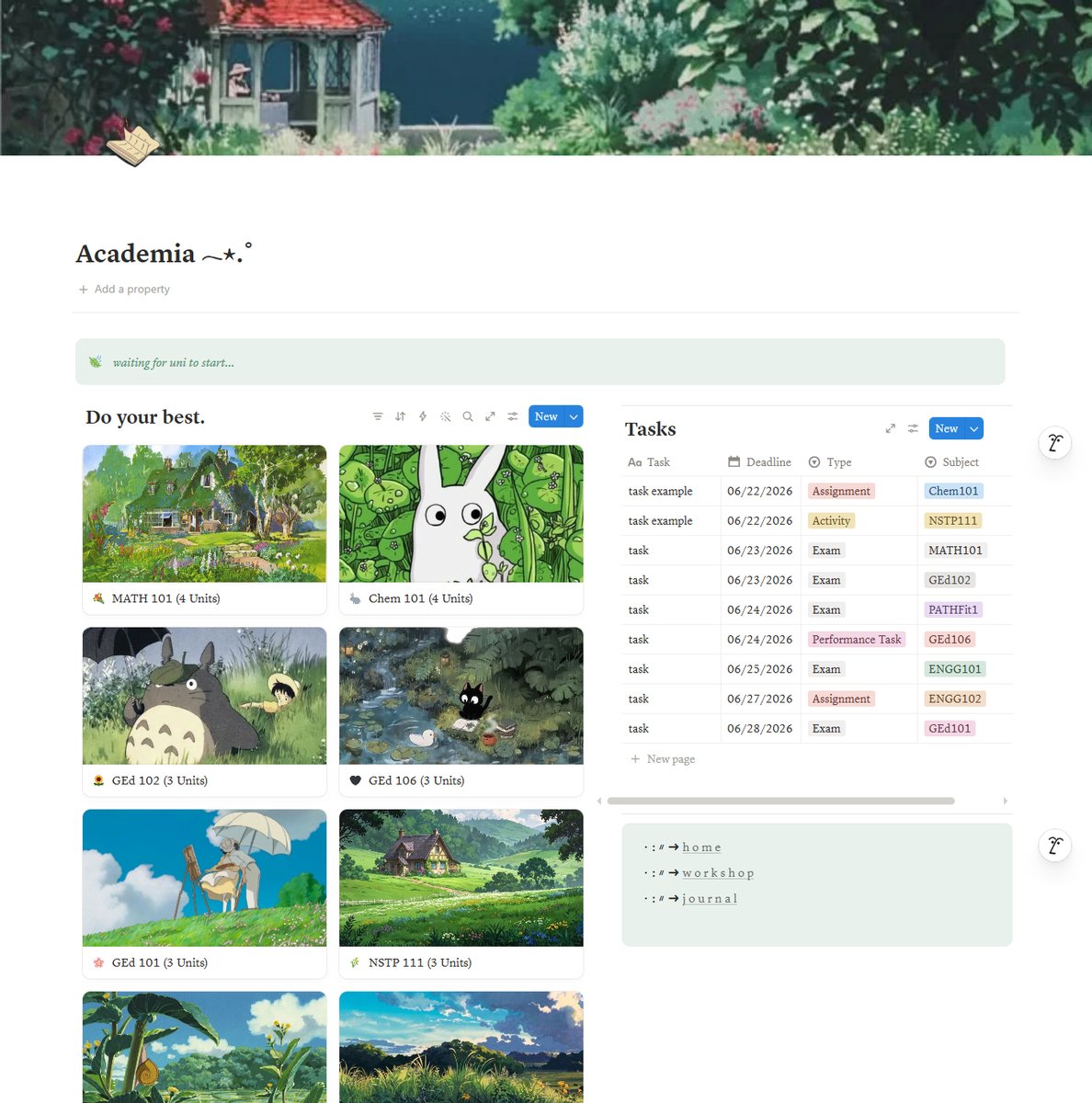
Task: Click the left scroll arrow under Tasks table
Action: (x=599, y=801)
